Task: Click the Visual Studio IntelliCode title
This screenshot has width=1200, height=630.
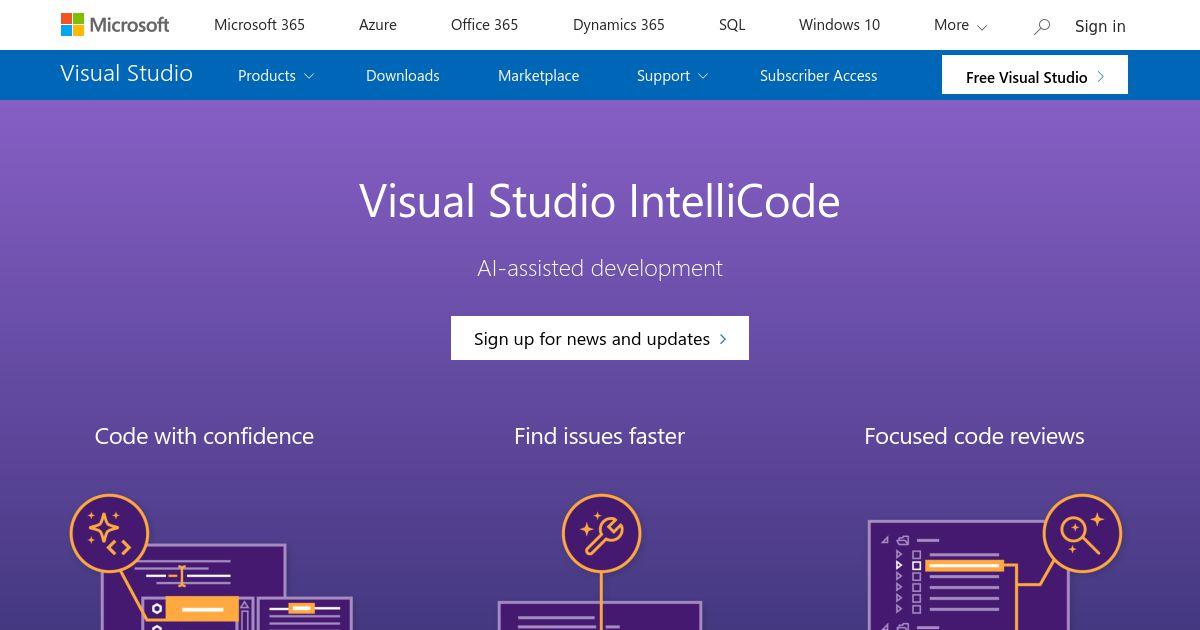Action: [600, 201]
